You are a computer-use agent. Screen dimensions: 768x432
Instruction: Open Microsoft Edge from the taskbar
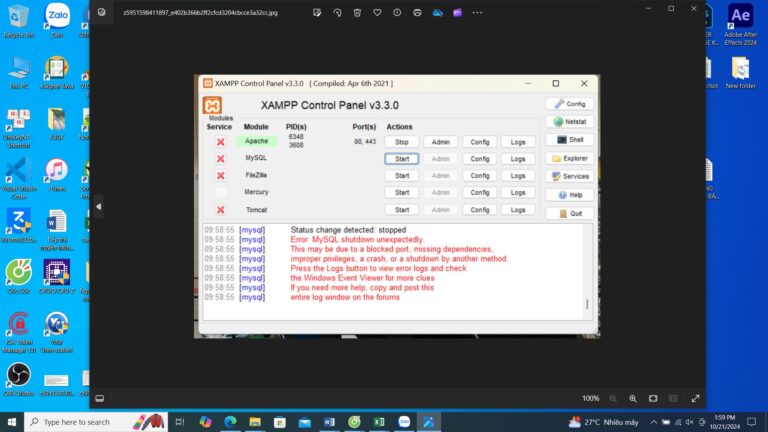click(x=230, y=422)
